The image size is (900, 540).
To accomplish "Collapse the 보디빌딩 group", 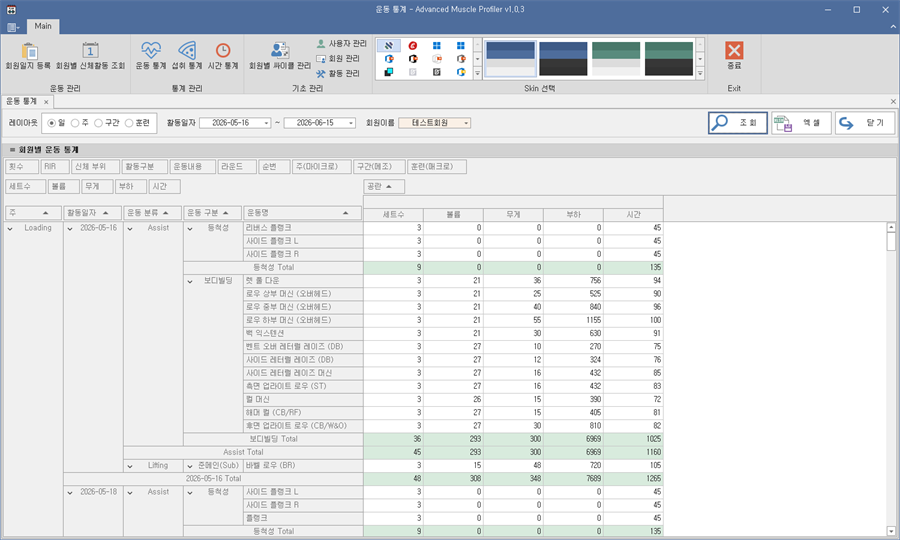I will pyautogui.click(x=189, y=281).
